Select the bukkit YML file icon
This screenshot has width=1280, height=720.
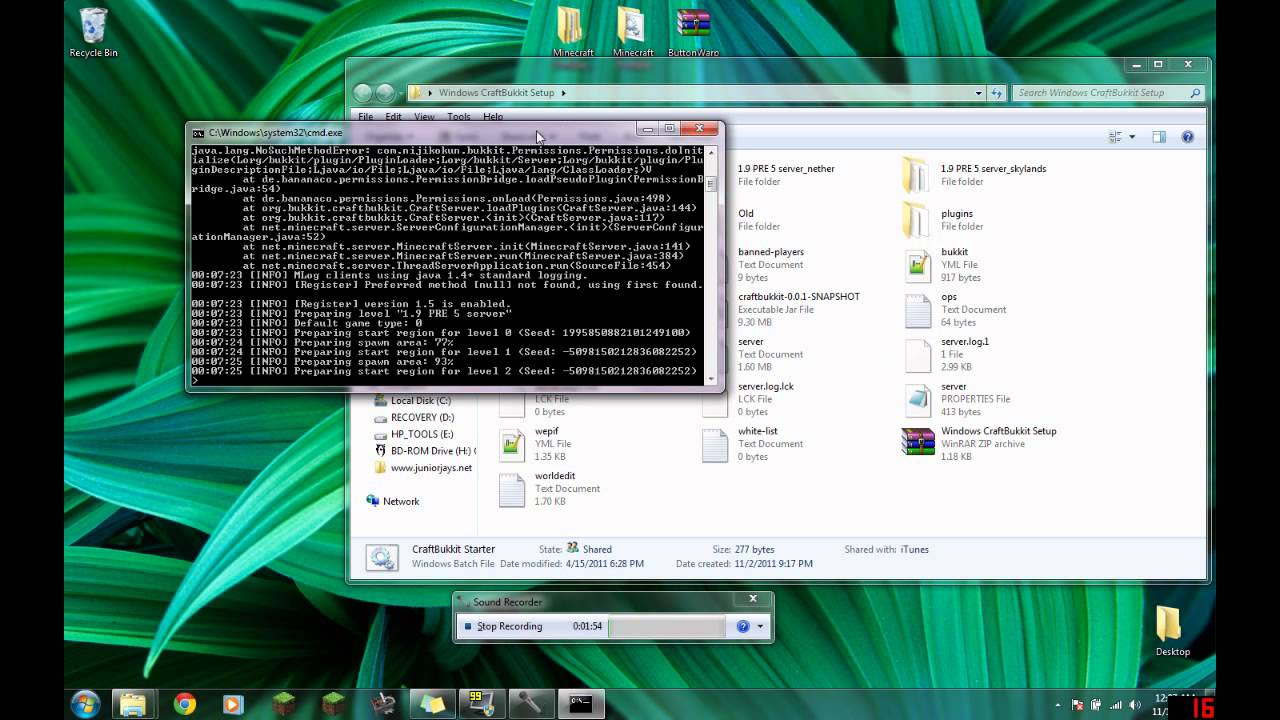918,265
